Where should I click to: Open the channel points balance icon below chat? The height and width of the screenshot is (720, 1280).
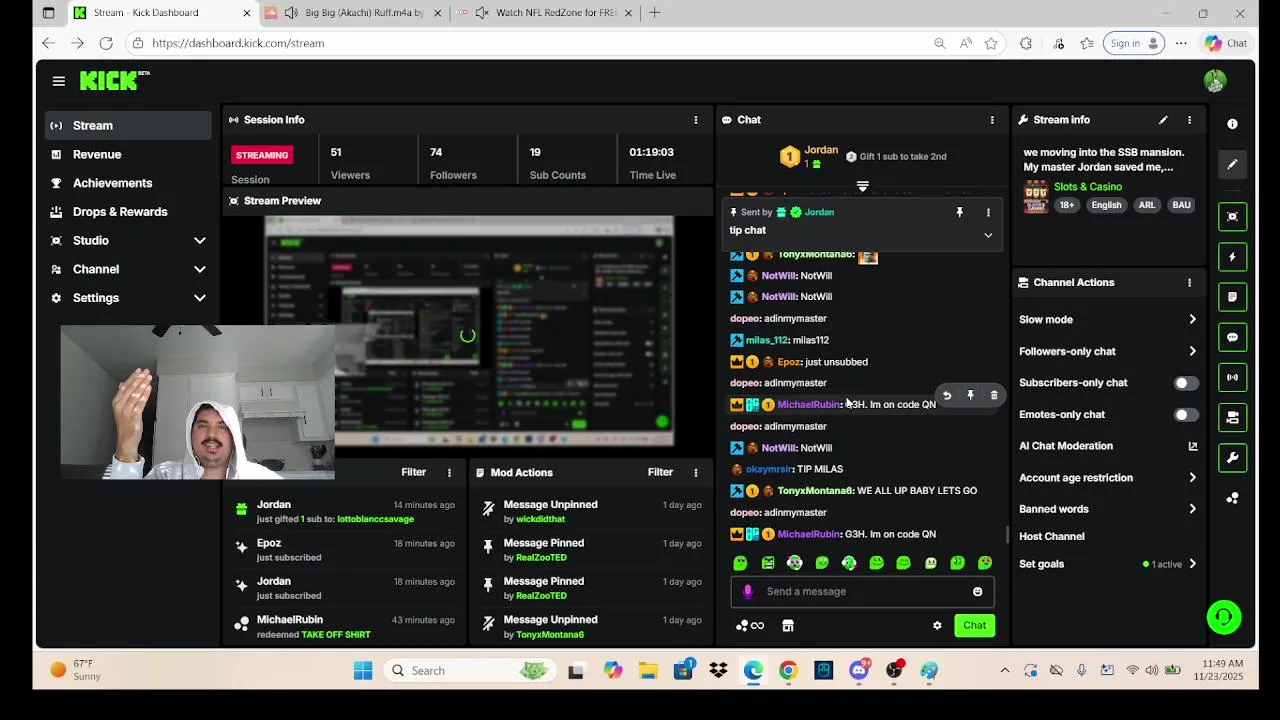[x=750, y=626]
